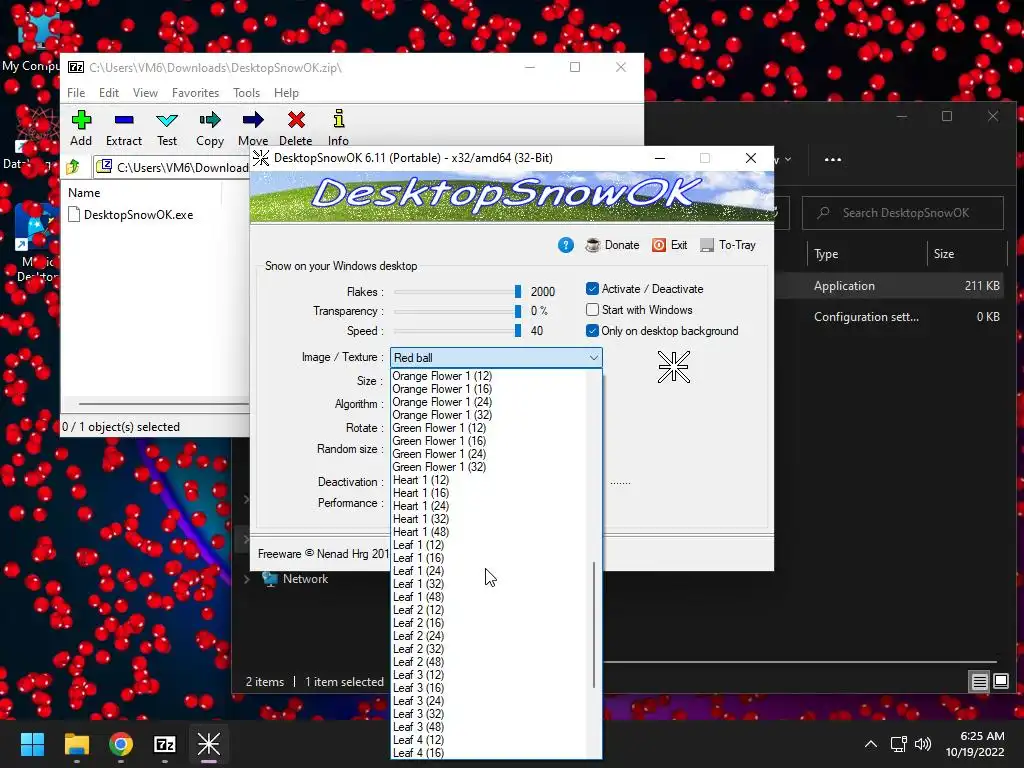
Task: Open the Edit menu in 7-Zip
Action: point(108,93)
